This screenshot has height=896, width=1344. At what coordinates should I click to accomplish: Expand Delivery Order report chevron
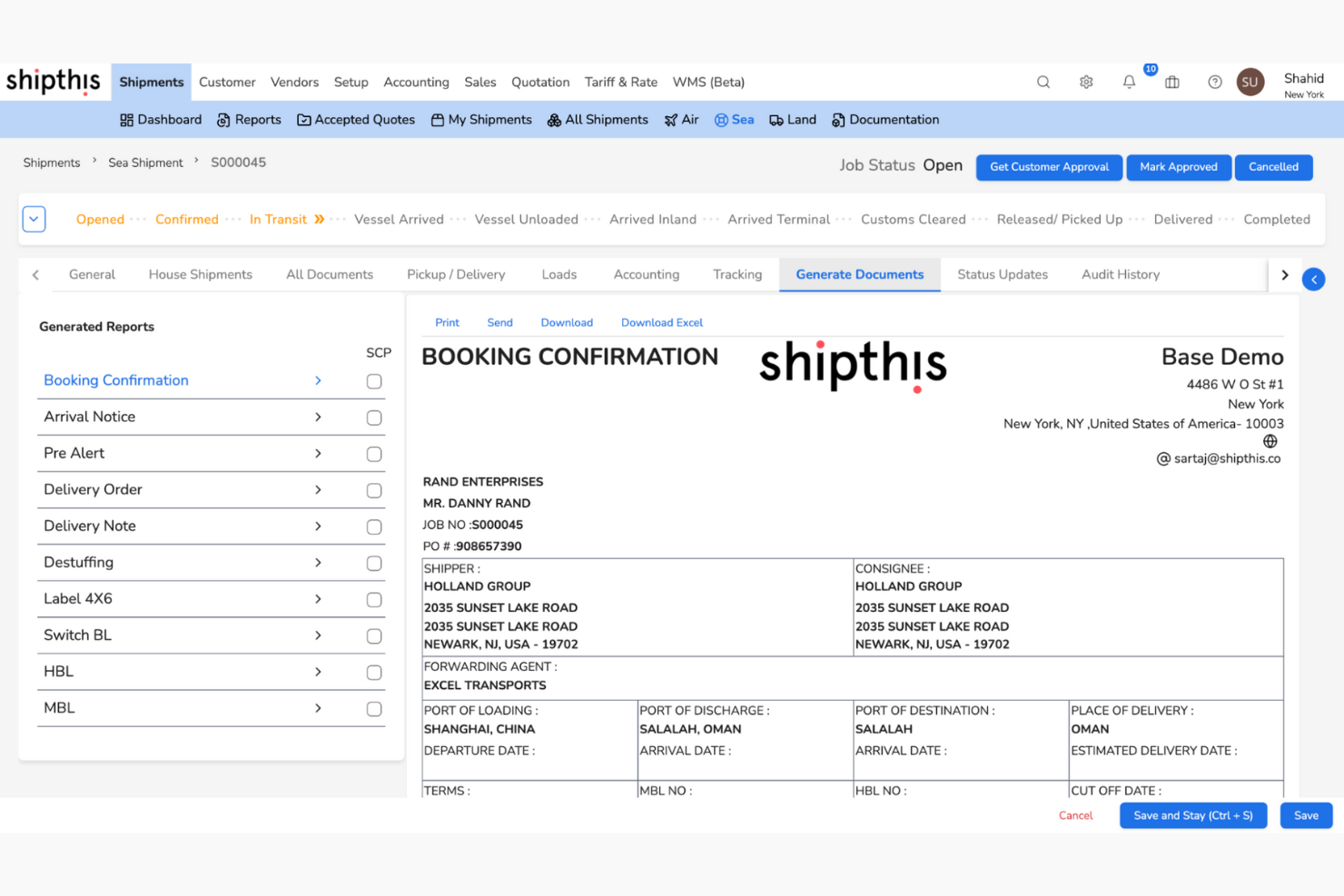(318, 489)
